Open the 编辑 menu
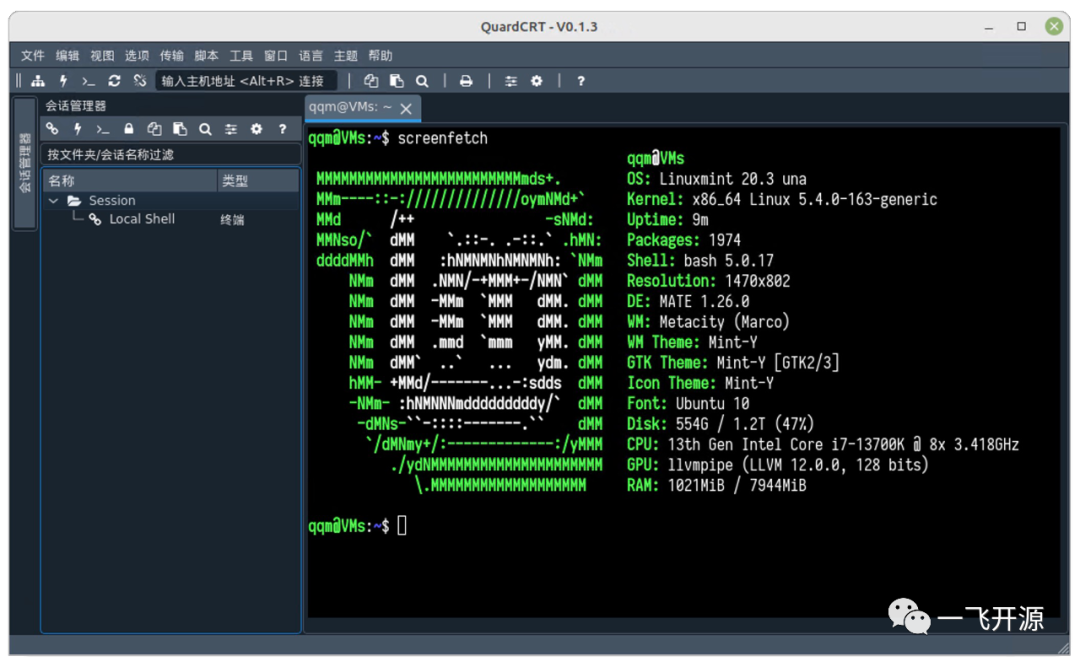1080x667 pixels. [67, 56]
